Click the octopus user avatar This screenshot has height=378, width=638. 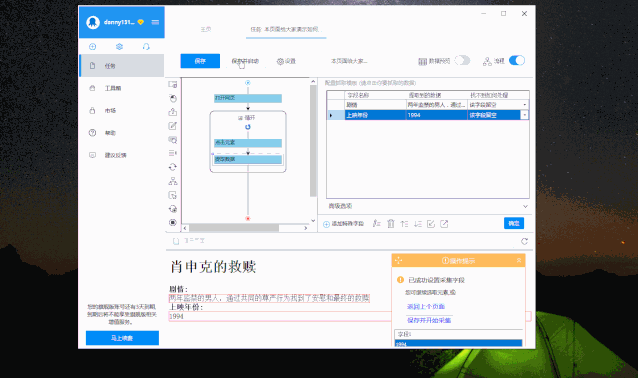[93, 22]
